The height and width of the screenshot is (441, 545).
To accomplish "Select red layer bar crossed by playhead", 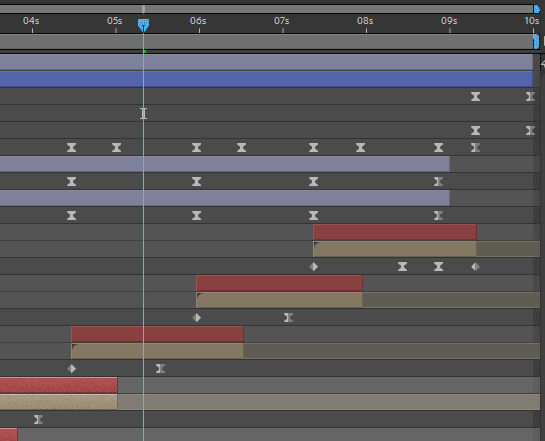I will 157,334.
